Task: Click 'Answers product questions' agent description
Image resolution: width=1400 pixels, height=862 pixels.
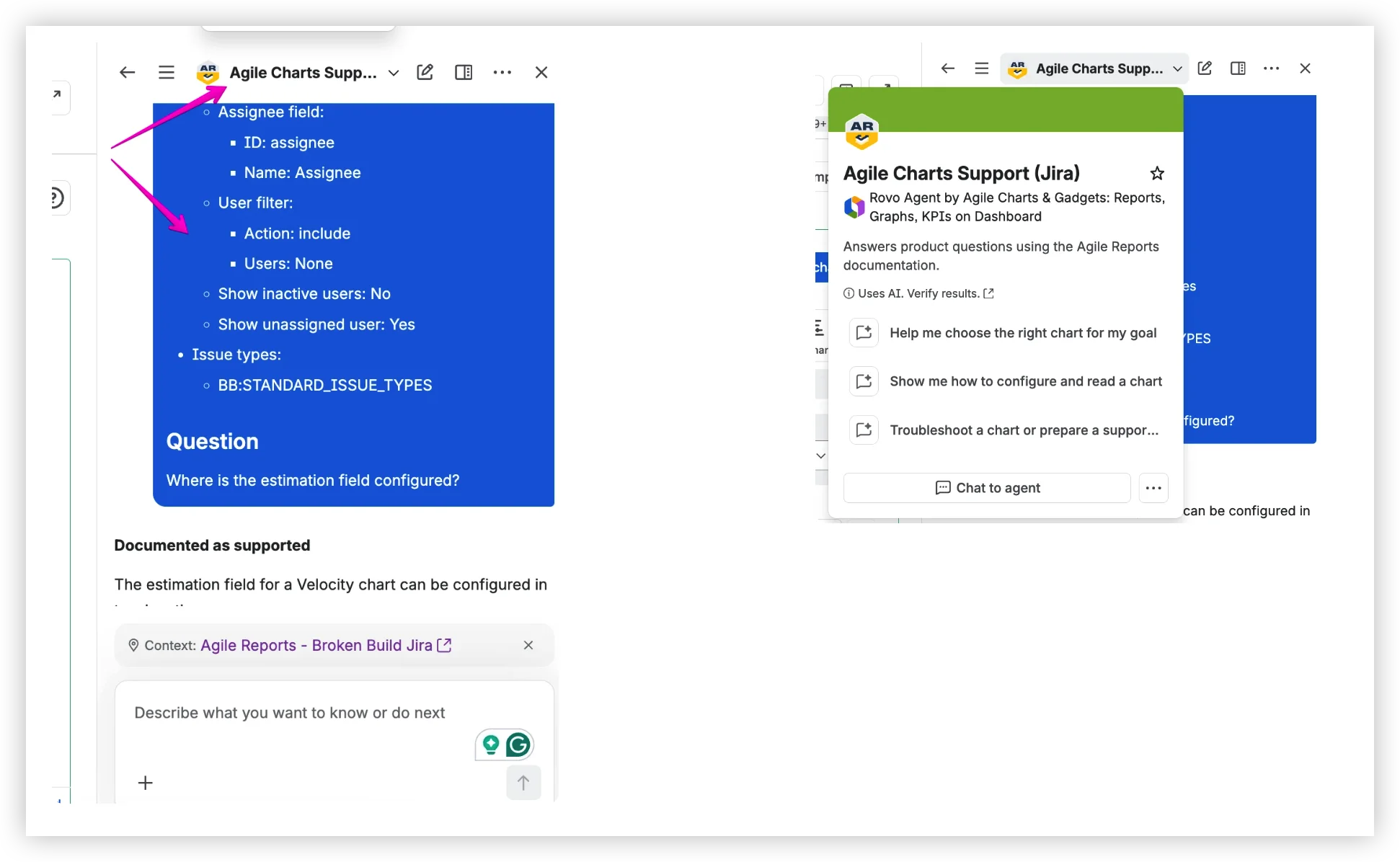Action: (x=1001, y=256)
